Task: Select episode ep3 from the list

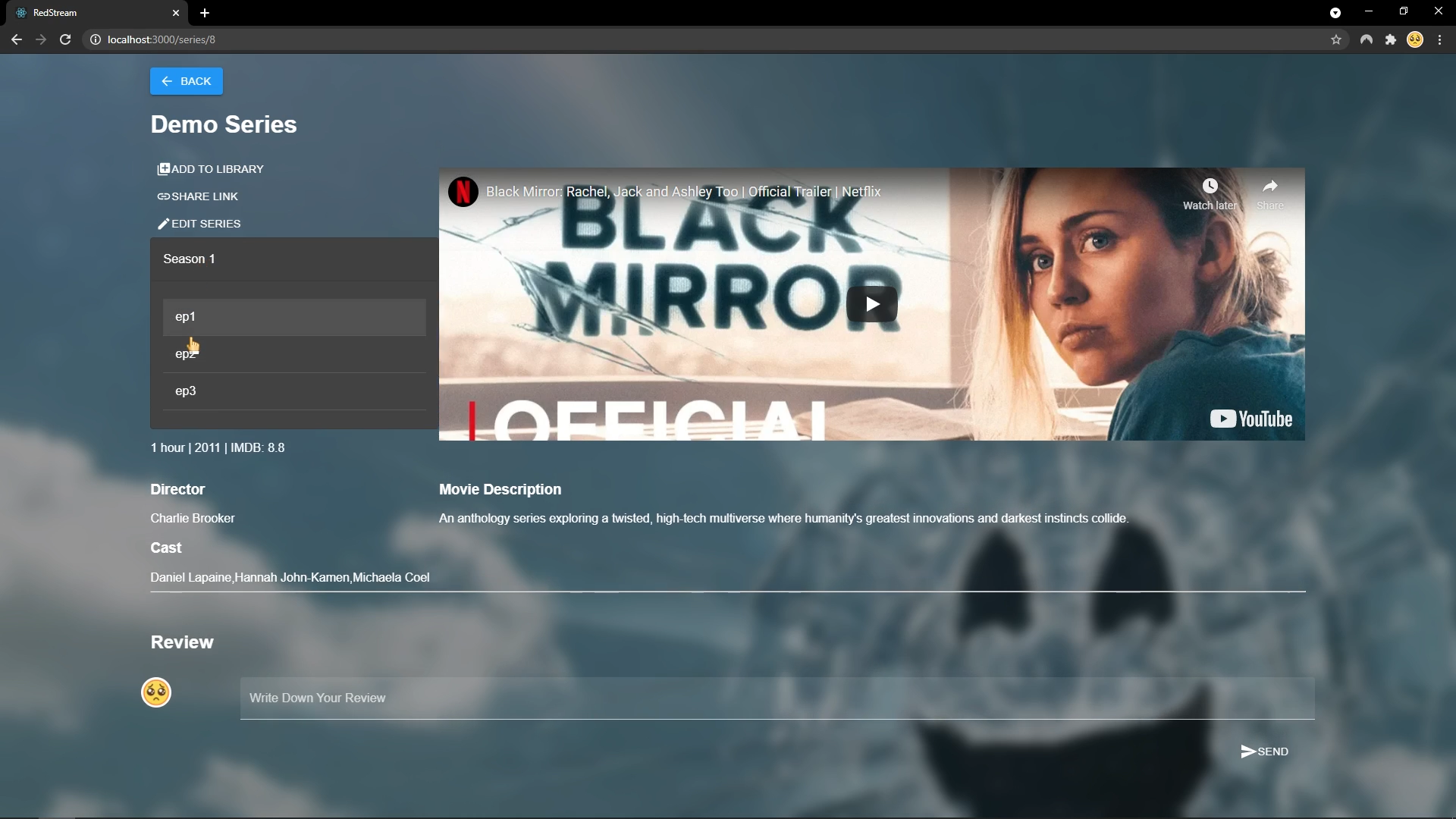Action: coord(294,391)
